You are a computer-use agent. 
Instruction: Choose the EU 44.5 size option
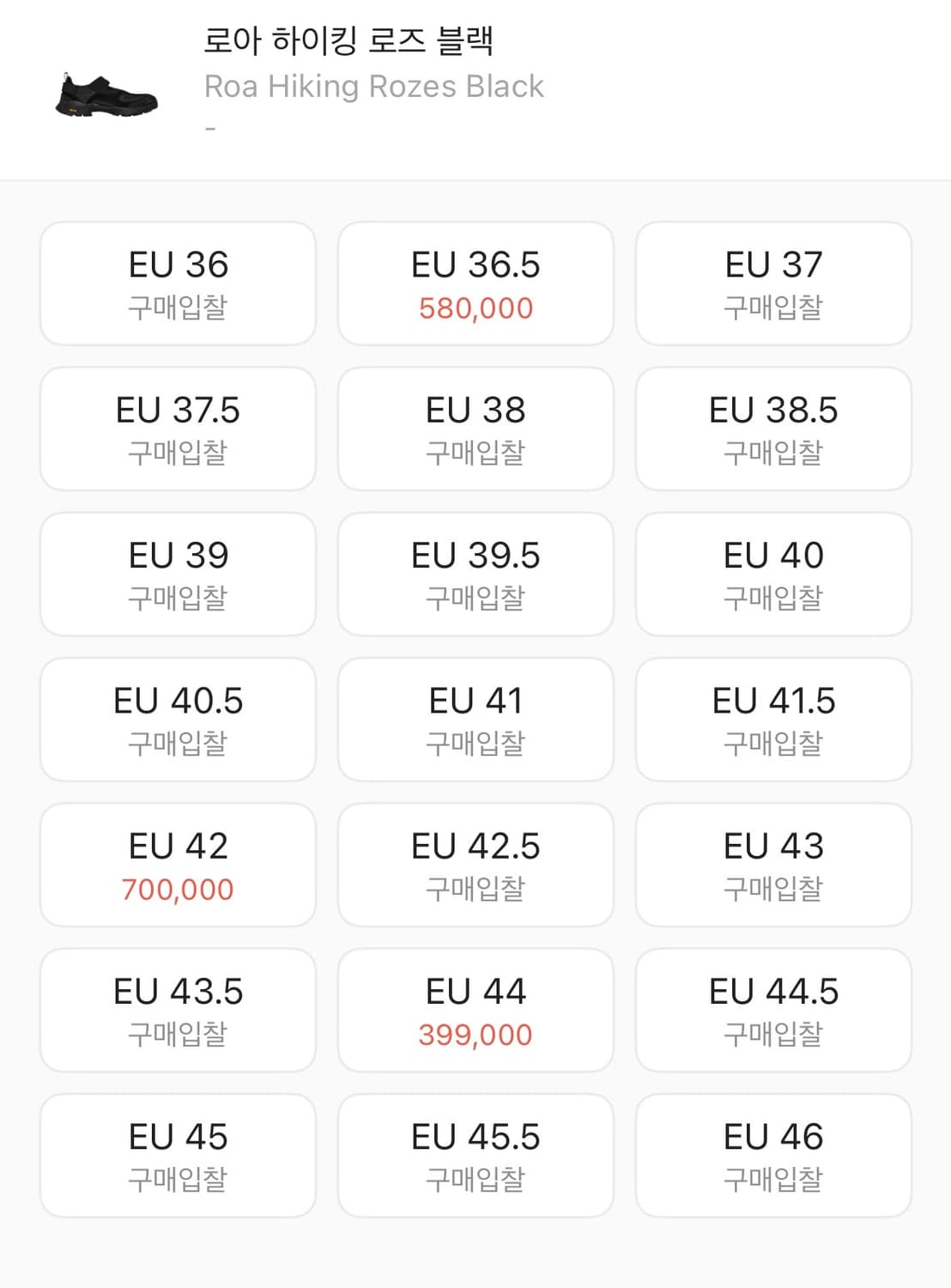coord(773,1010)
